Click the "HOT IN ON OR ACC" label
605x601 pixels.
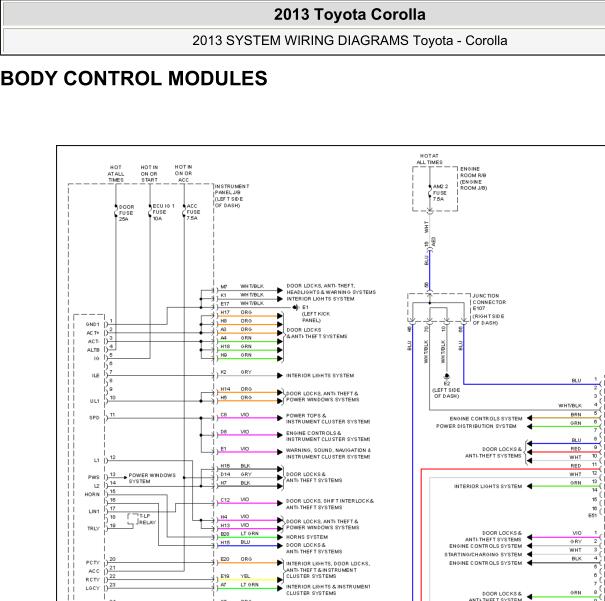tap(183, 173)
